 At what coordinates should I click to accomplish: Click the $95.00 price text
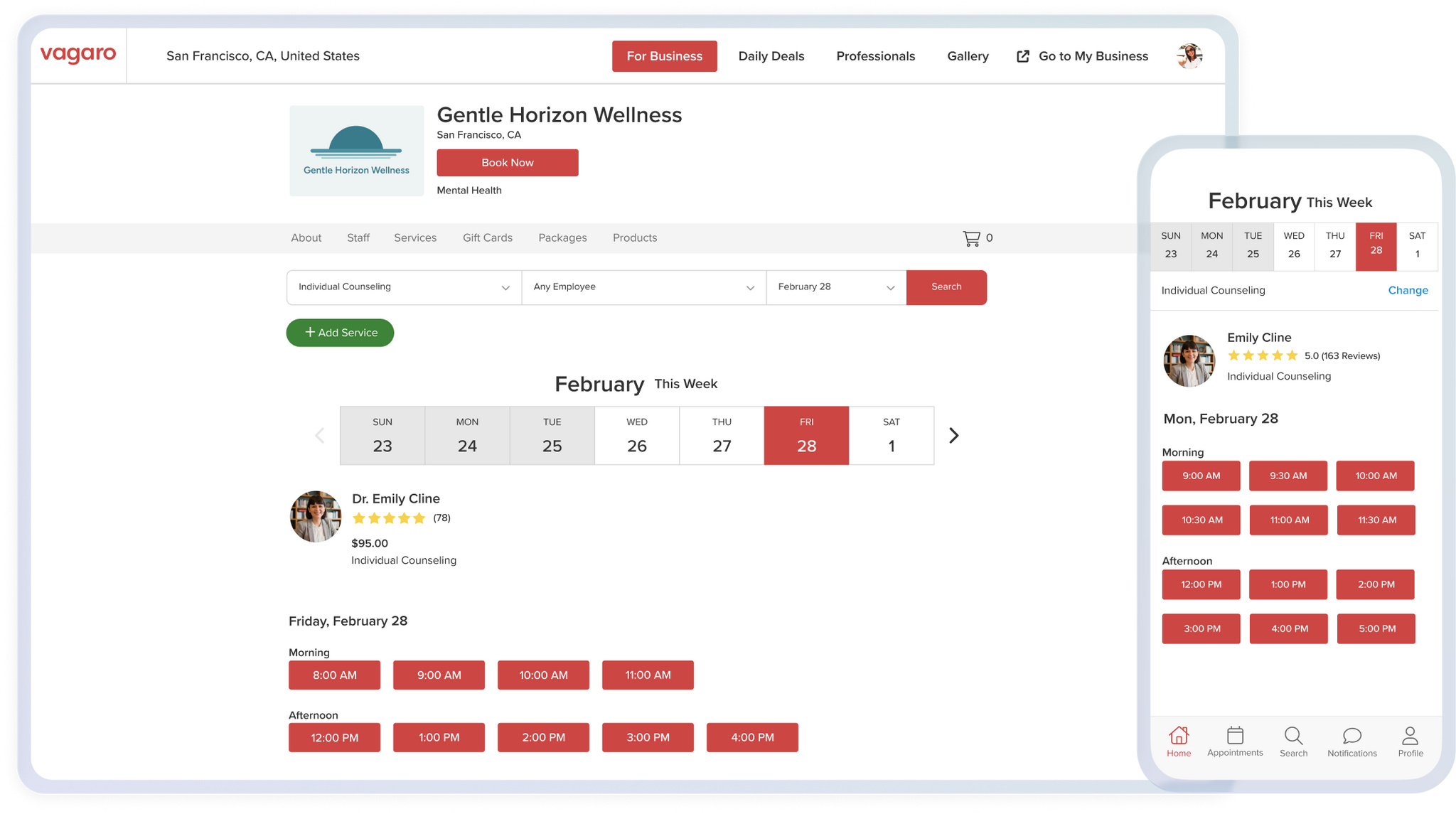click(370, 544)
